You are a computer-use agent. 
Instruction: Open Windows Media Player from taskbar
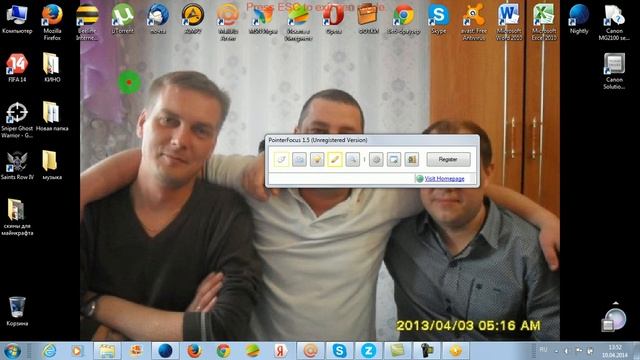pyautogui.click(x=77, y=351)
